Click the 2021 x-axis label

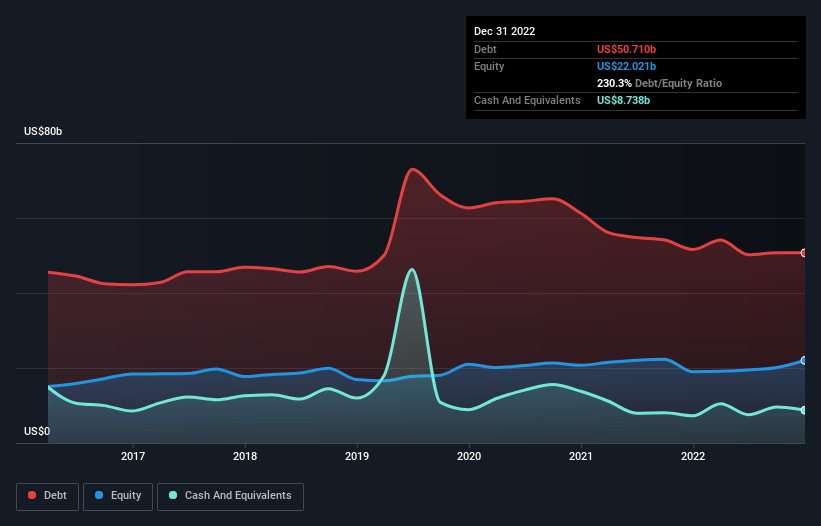[581, 456]
